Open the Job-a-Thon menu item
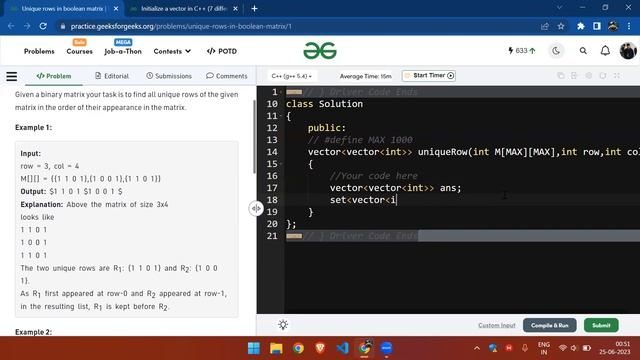Image resolution: width=640 pixels, height=360 pixels. (x=123, y=51)
